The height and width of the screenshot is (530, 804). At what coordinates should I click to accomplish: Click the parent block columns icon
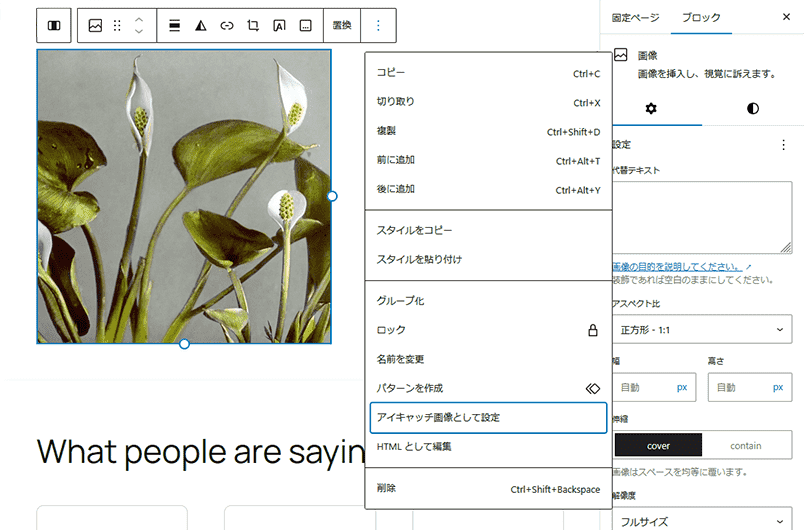click(54, 26)
